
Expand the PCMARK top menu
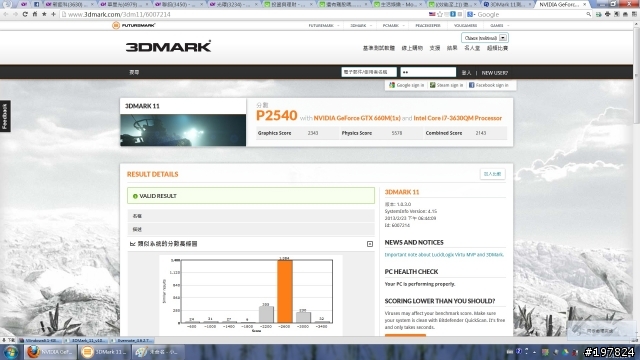click(x=393, y=25)
